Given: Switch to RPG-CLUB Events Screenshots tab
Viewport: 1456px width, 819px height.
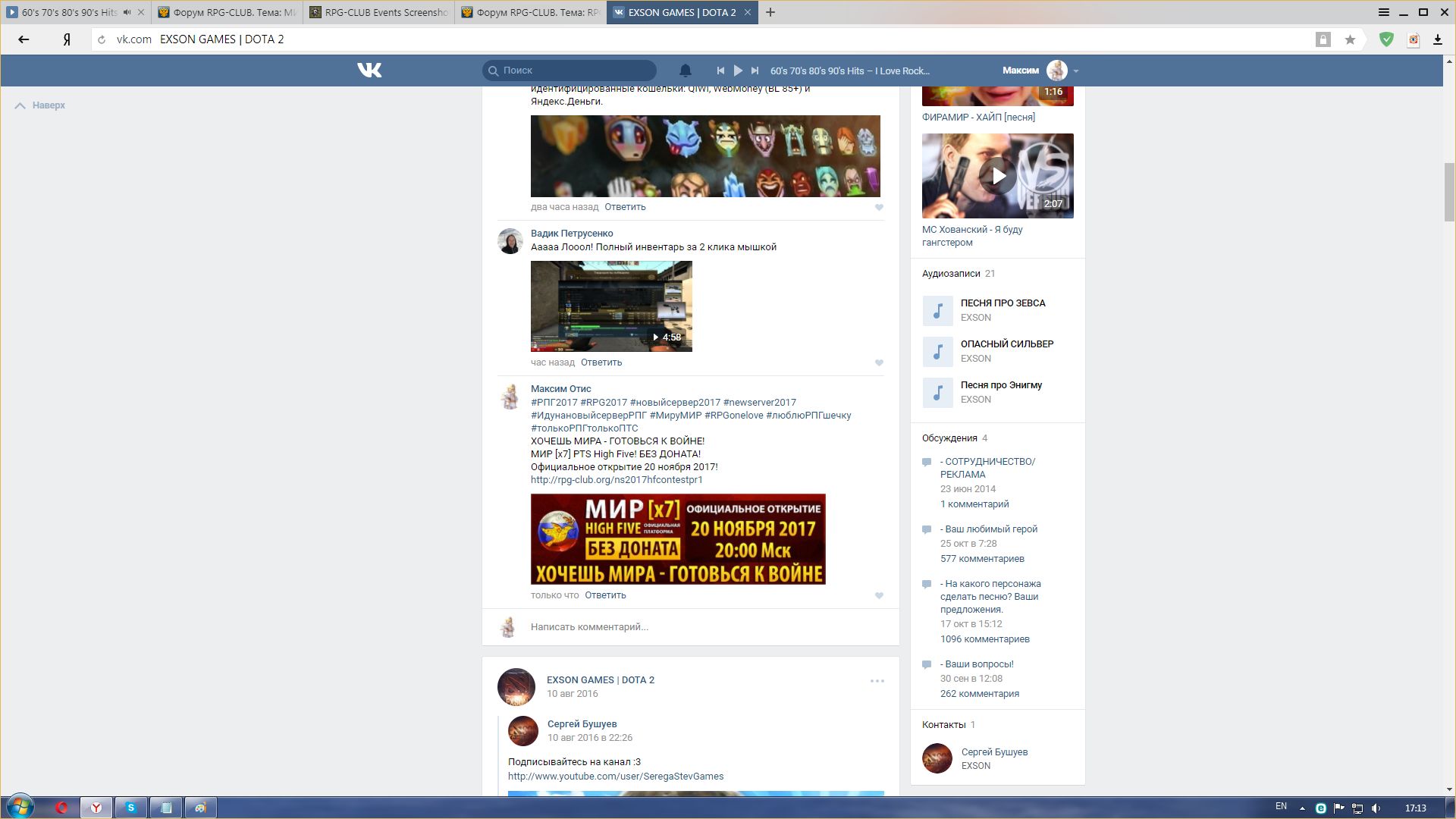Looking at the screenshot, I should point(378,12).
